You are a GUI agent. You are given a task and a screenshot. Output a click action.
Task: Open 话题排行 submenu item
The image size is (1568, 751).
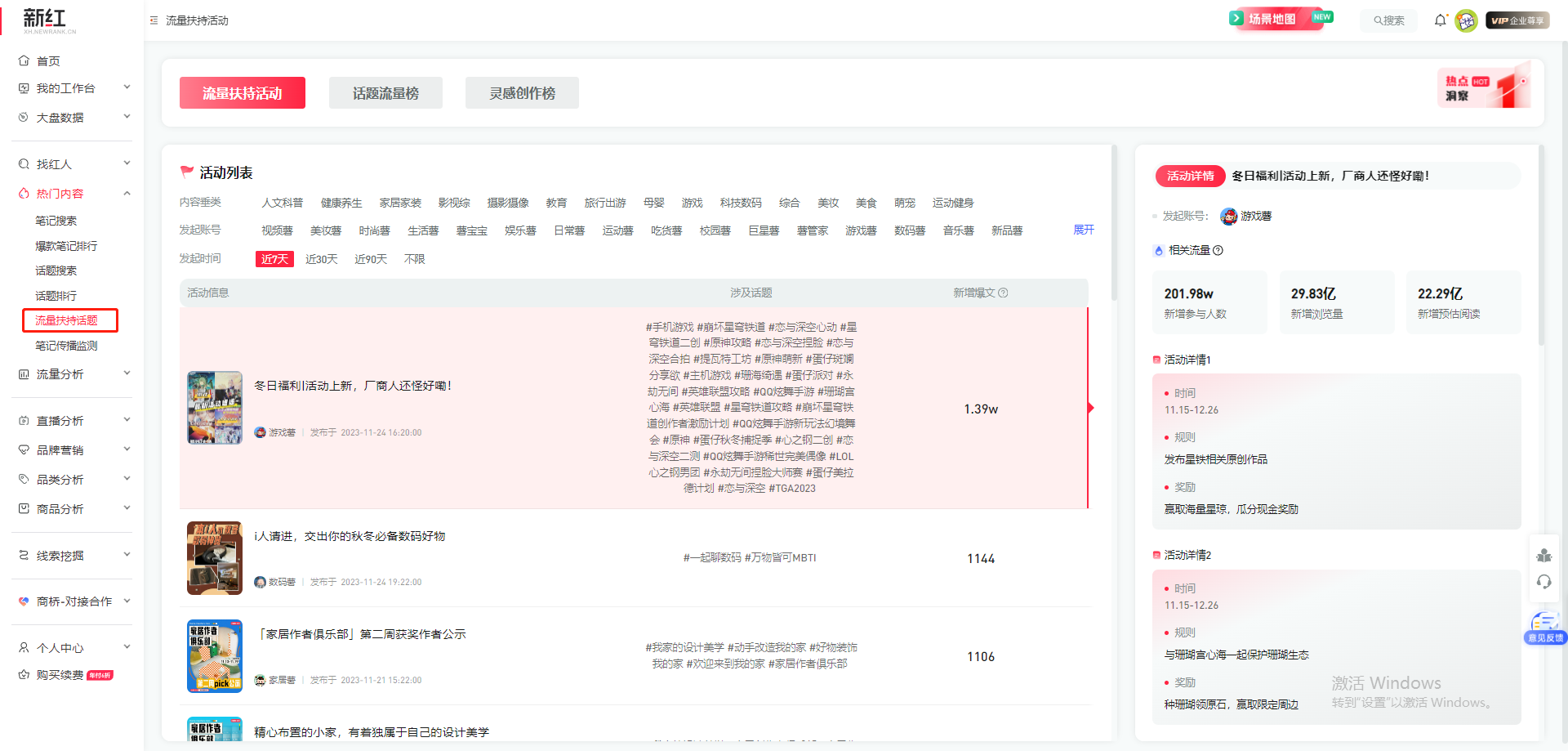point(56,296)
